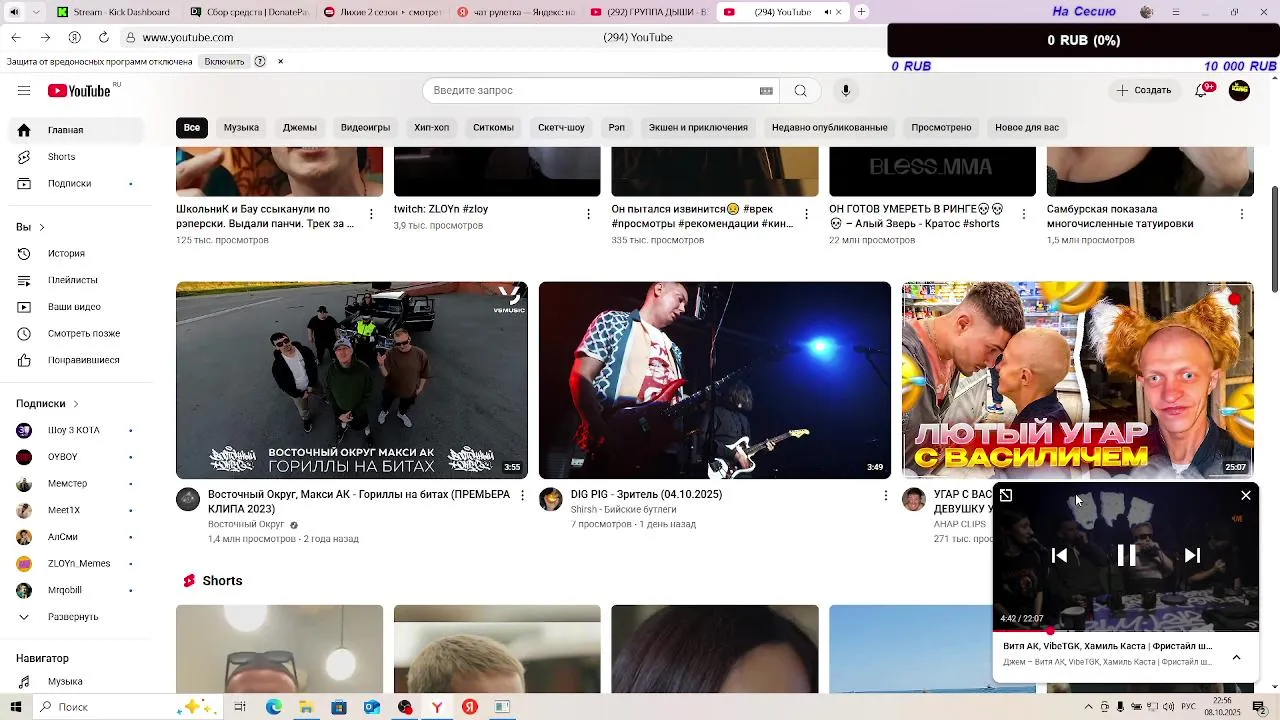Show hidden system tray icons
The height and width of the screenshot is (720, 1280).
click(1089, 707)
